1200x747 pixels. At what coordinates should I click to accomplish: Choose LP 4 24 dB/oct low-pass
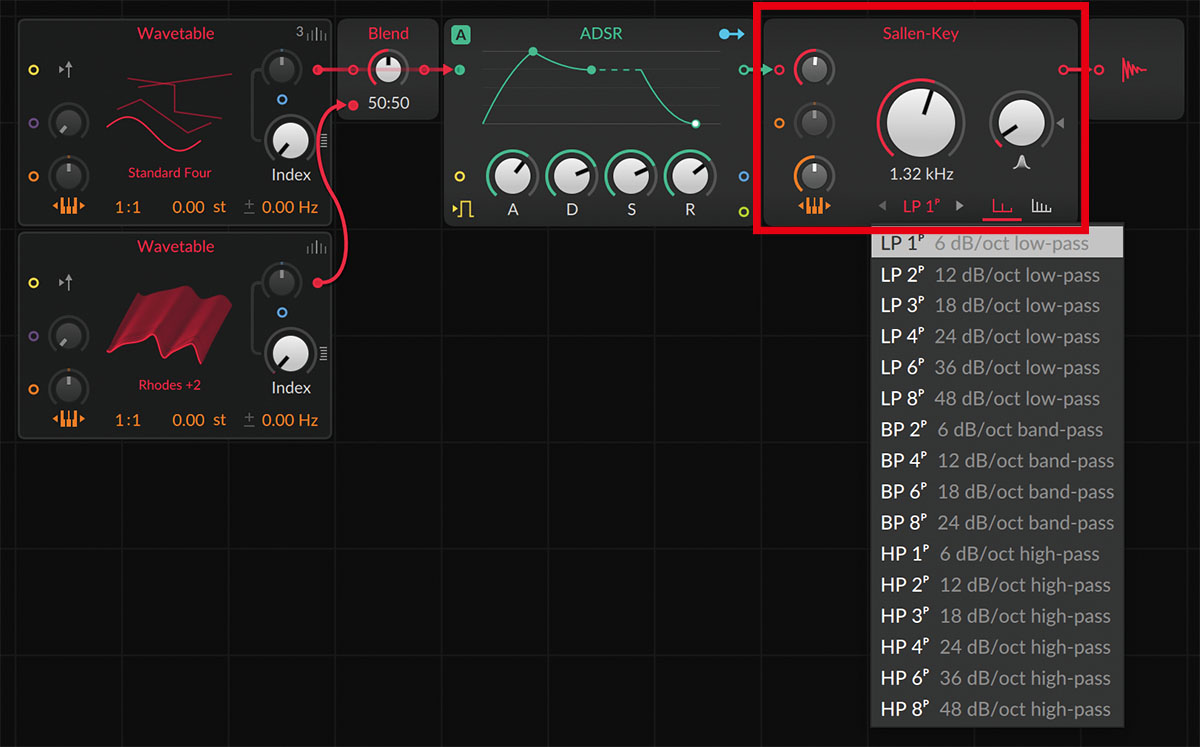point(997,337)
